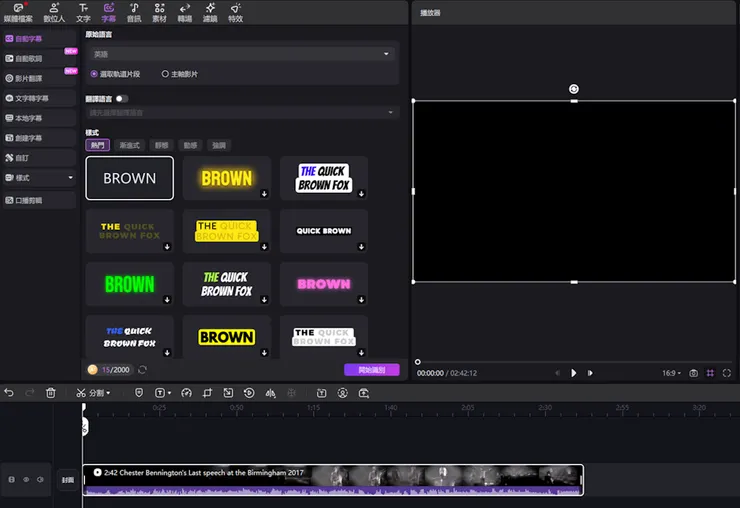Step to next frame in player
This screenshot has height=508, width=740.
pyautogui.click(x=590, y=373)
